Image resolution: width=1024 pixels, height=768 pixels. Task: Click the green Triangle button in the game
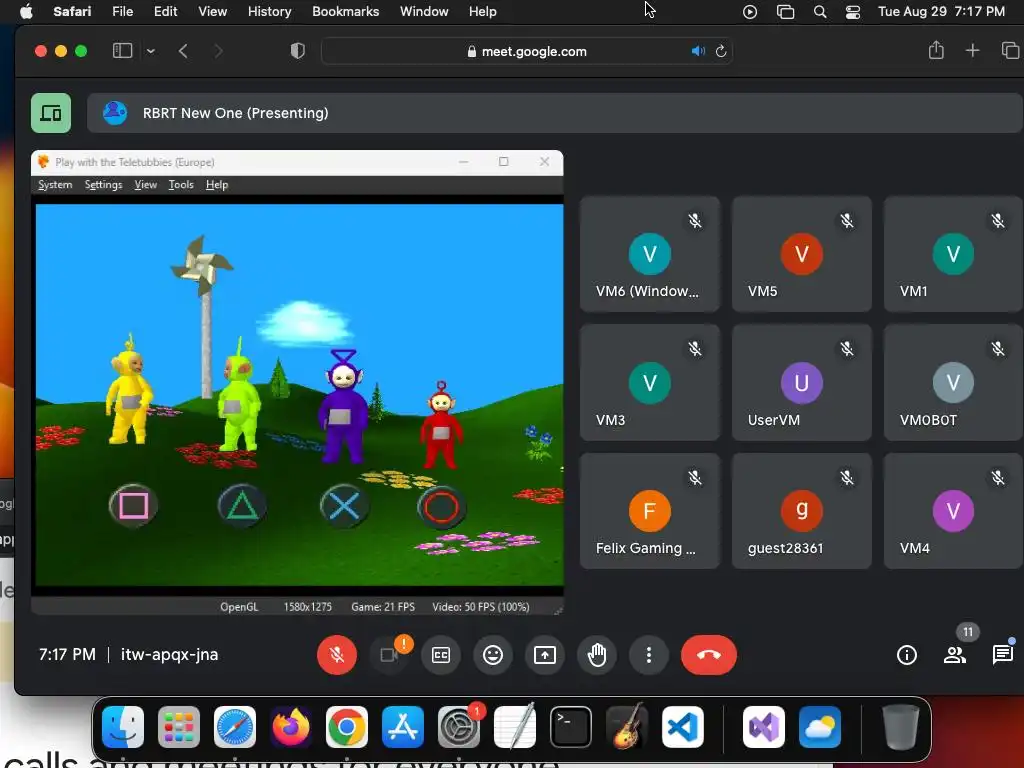[242, 505]
